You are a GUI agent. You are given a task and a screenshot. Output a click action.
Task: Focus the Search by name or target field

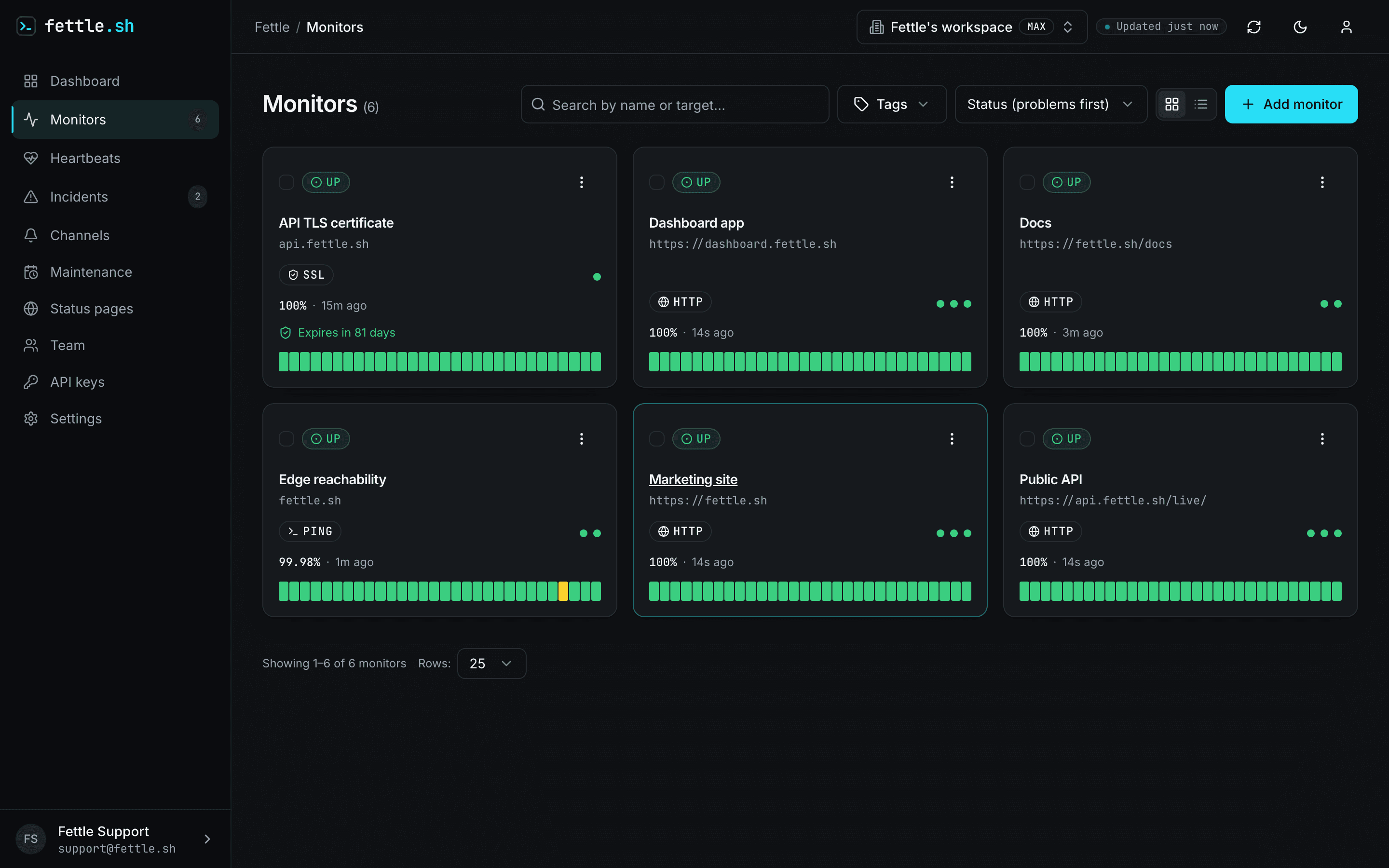[x=674, y=105]
